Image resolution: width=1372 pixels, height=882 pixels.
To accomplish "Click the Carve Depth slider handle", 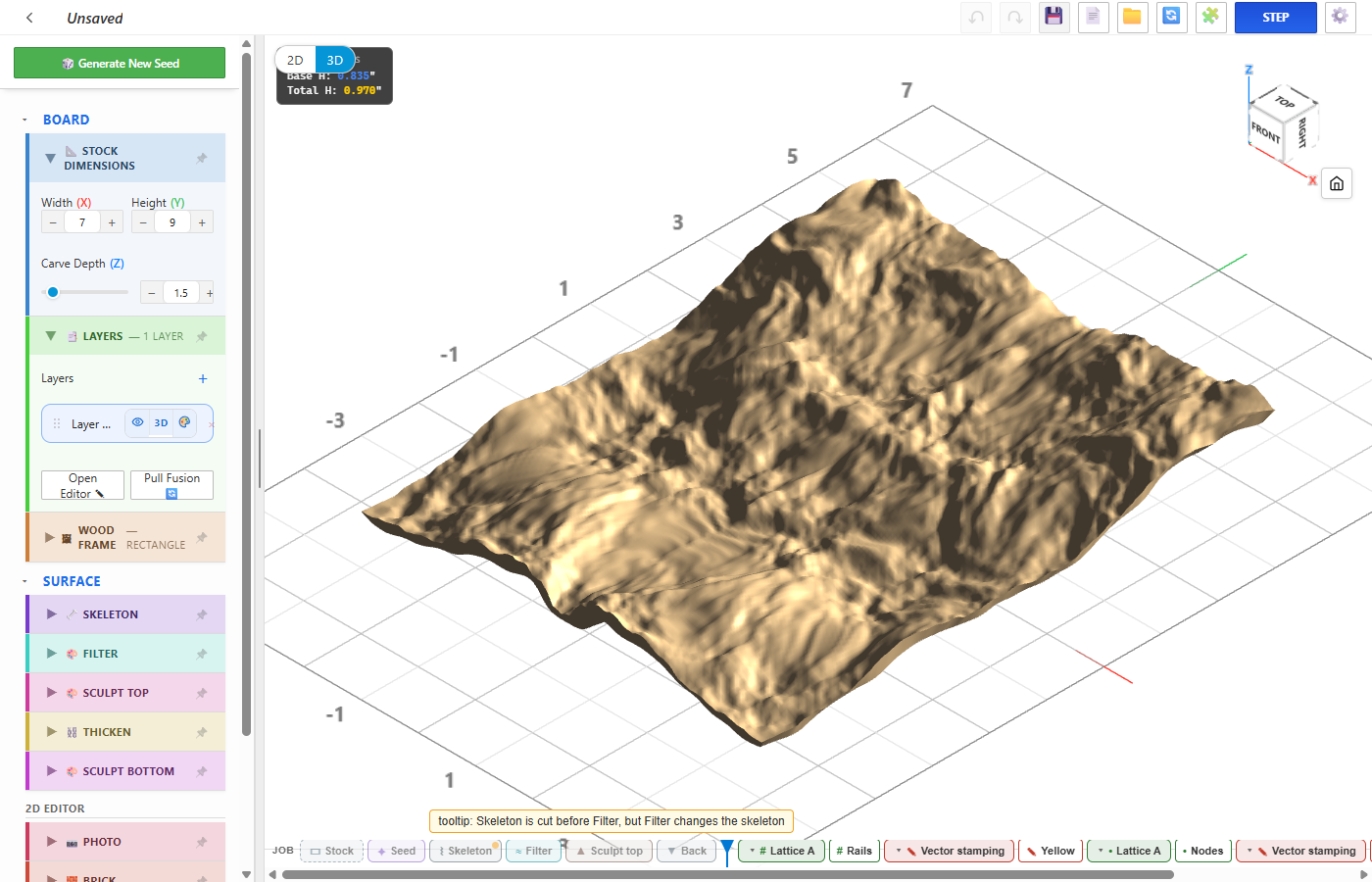I will pos(53,292).
